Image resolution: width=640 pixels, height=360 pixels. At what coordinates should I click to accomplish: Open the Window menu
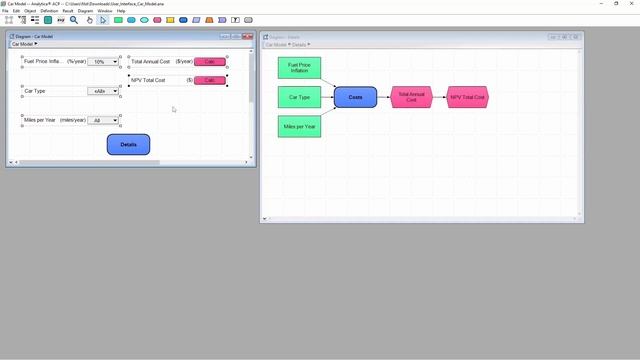[x=105, y=11]
